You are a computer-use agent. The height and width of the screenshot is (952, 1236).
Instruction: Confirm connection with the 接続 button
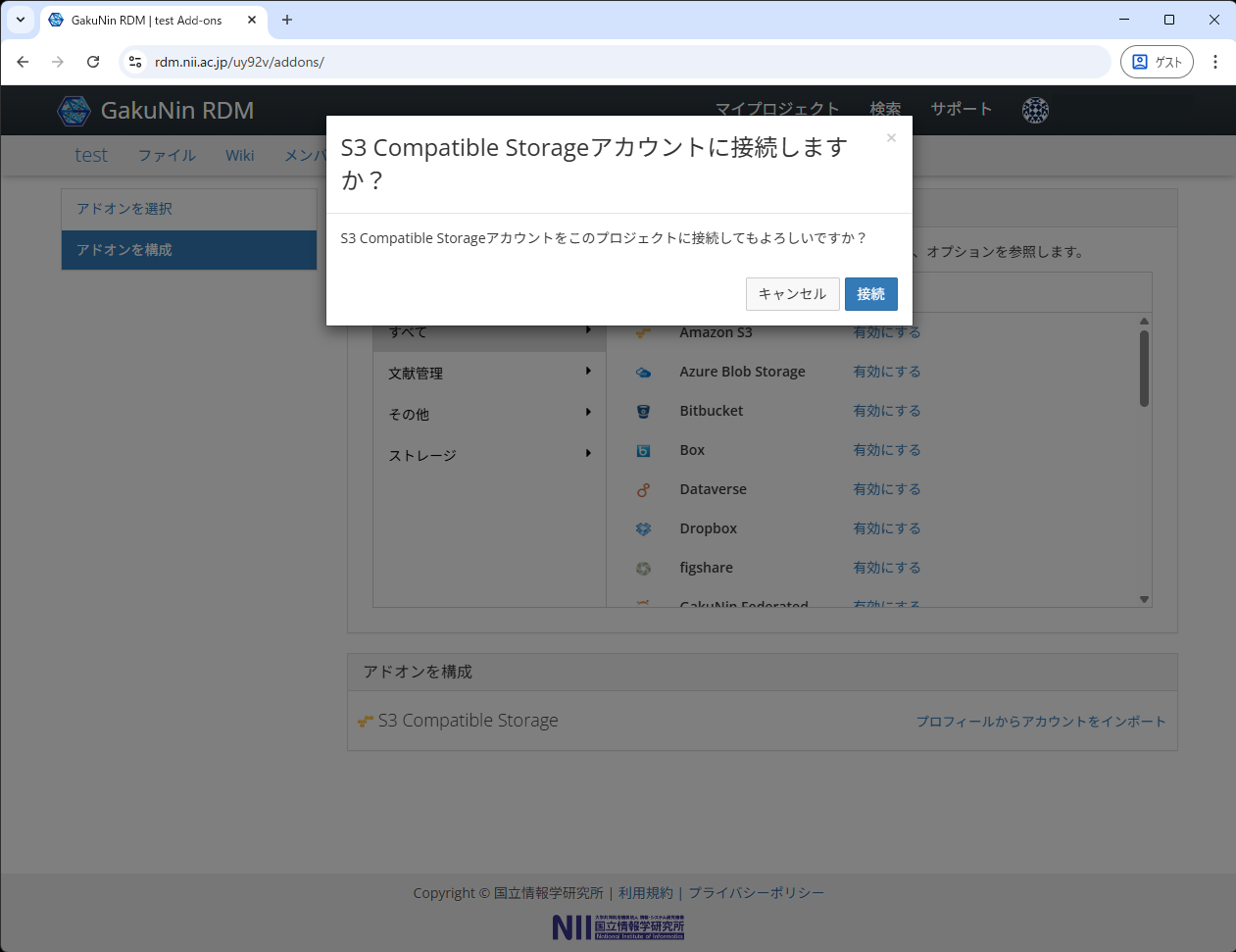pos(870,294)
